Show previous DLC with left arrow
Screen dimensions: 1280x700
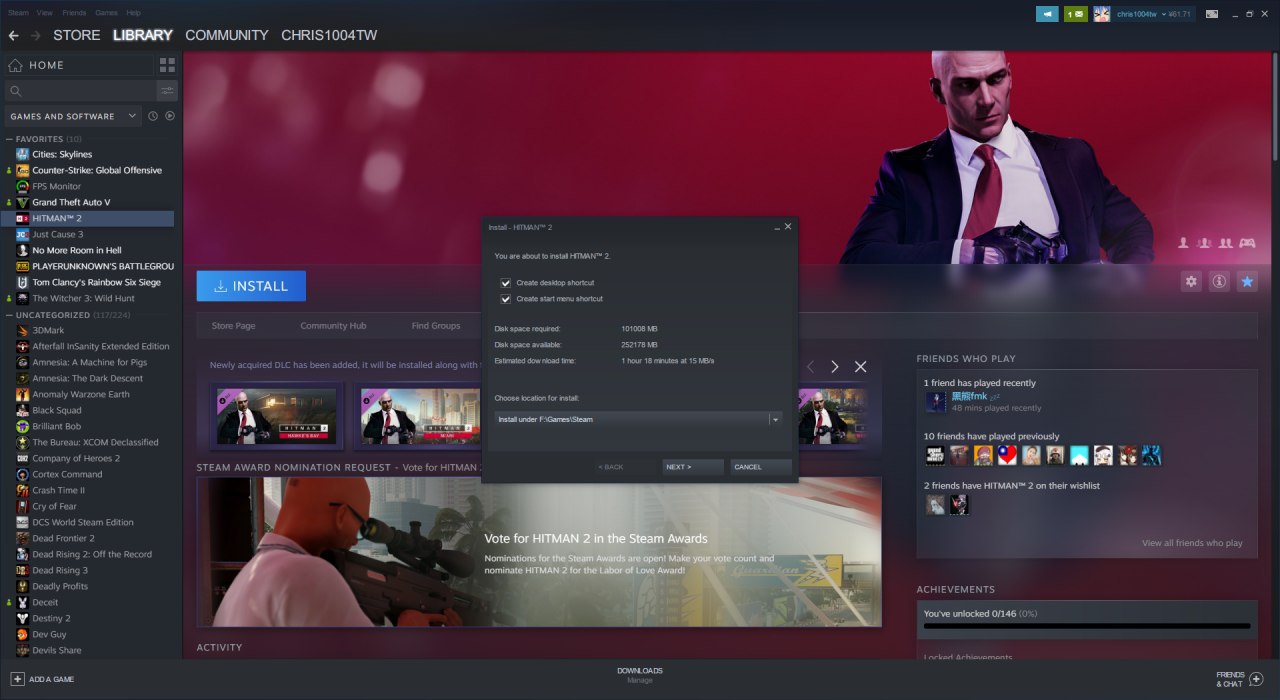pyautogui.click(x=811, y=367)
